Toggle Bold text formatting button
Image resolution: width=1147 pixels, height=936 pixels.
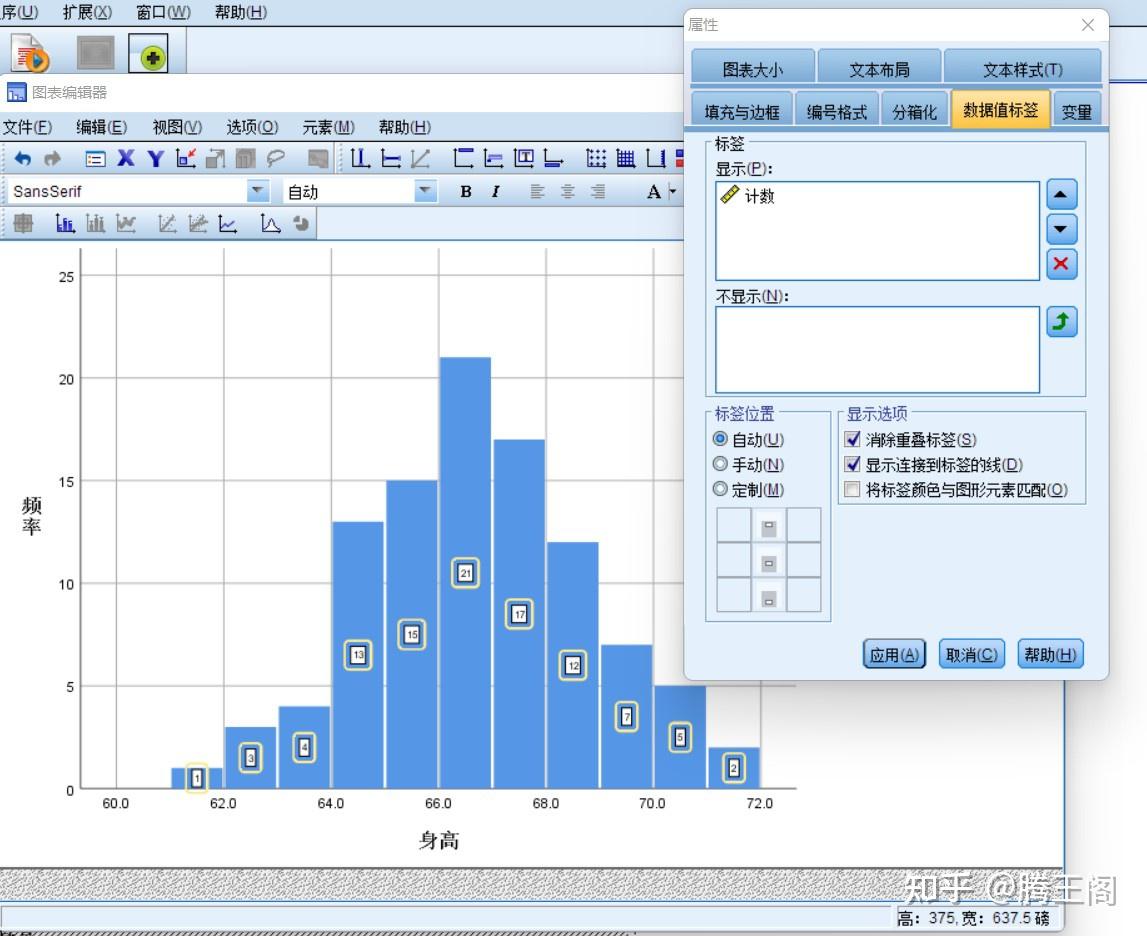click(466, 192)
